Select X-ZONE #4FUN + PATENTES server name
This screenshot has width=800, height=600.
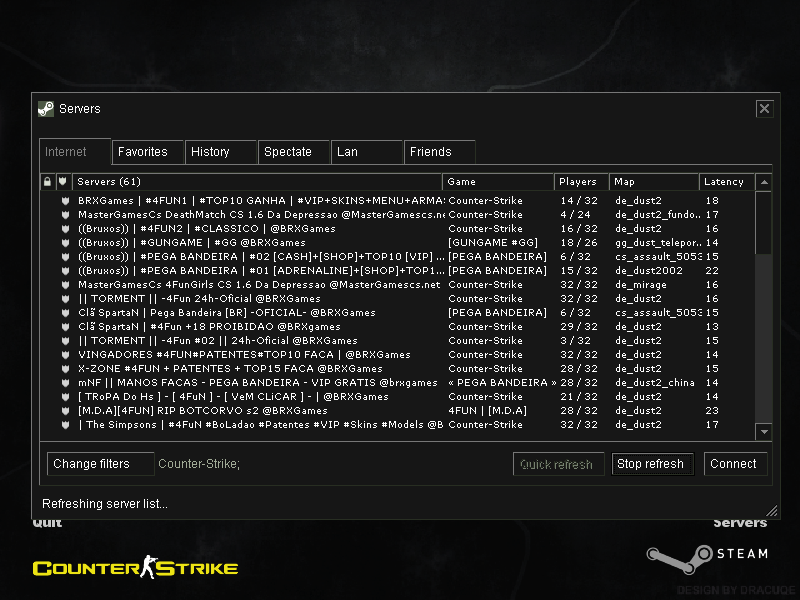tap(230, 368)
